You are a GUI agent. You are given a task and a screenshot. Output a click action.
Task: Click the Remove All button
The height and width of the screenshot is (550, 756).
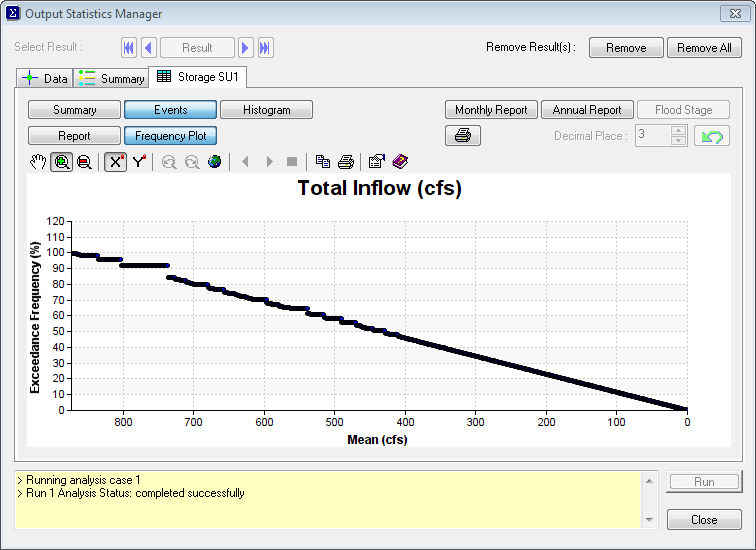[x=704, y=48]
